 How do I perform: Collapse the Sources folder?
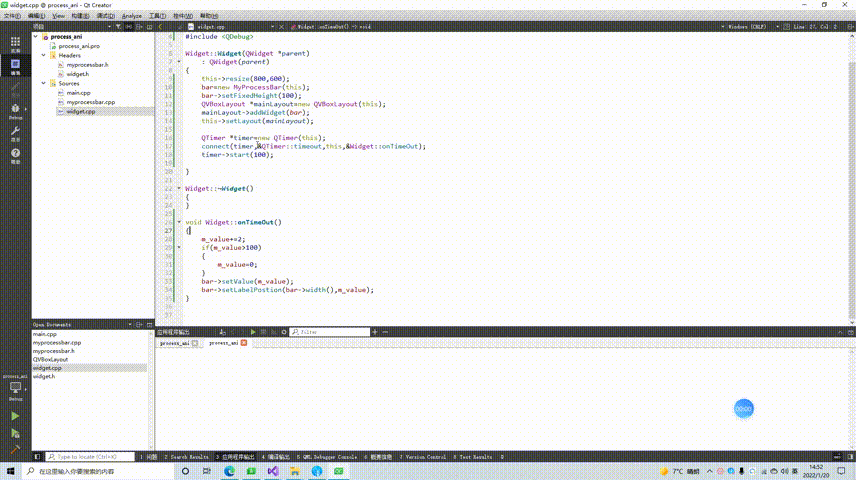coord(44,83)
